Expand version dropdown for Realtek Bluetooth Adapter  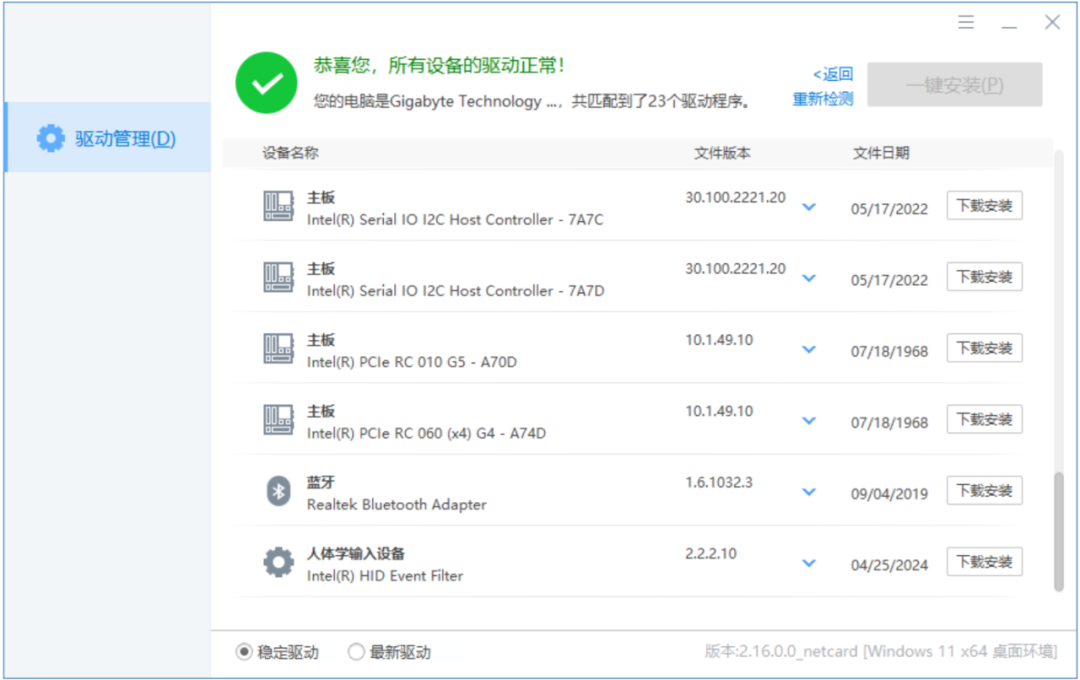tap(809, 492)
